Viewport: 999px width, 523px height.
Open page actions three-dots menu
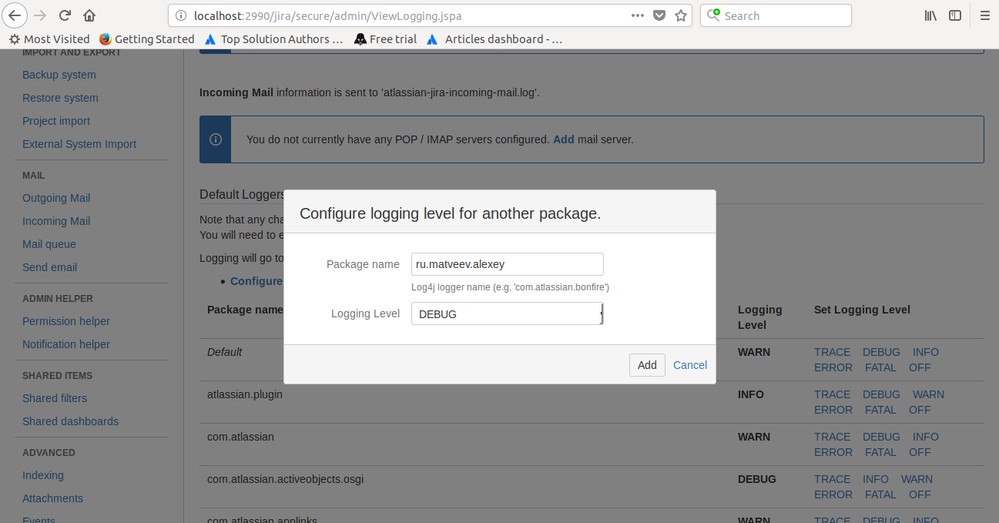click(x=637, y=16)
